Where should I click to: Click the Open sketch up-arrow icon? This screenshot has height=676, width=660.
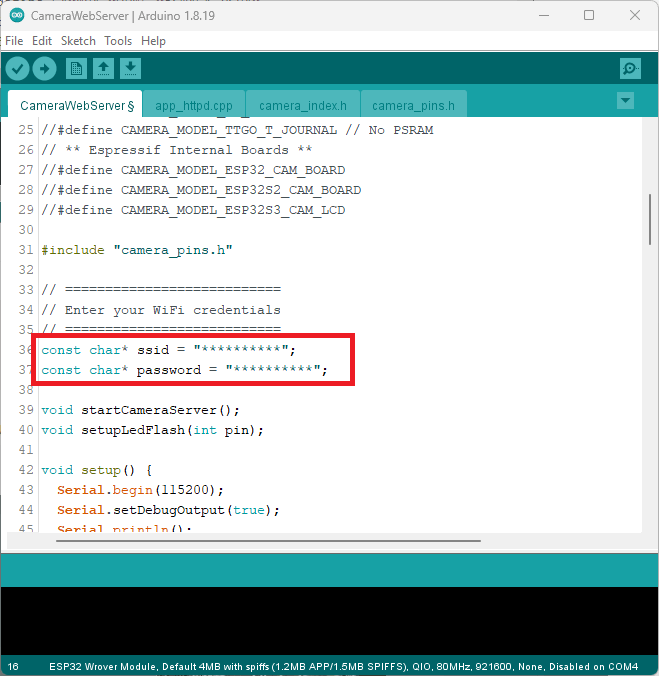tap(103, 68)
